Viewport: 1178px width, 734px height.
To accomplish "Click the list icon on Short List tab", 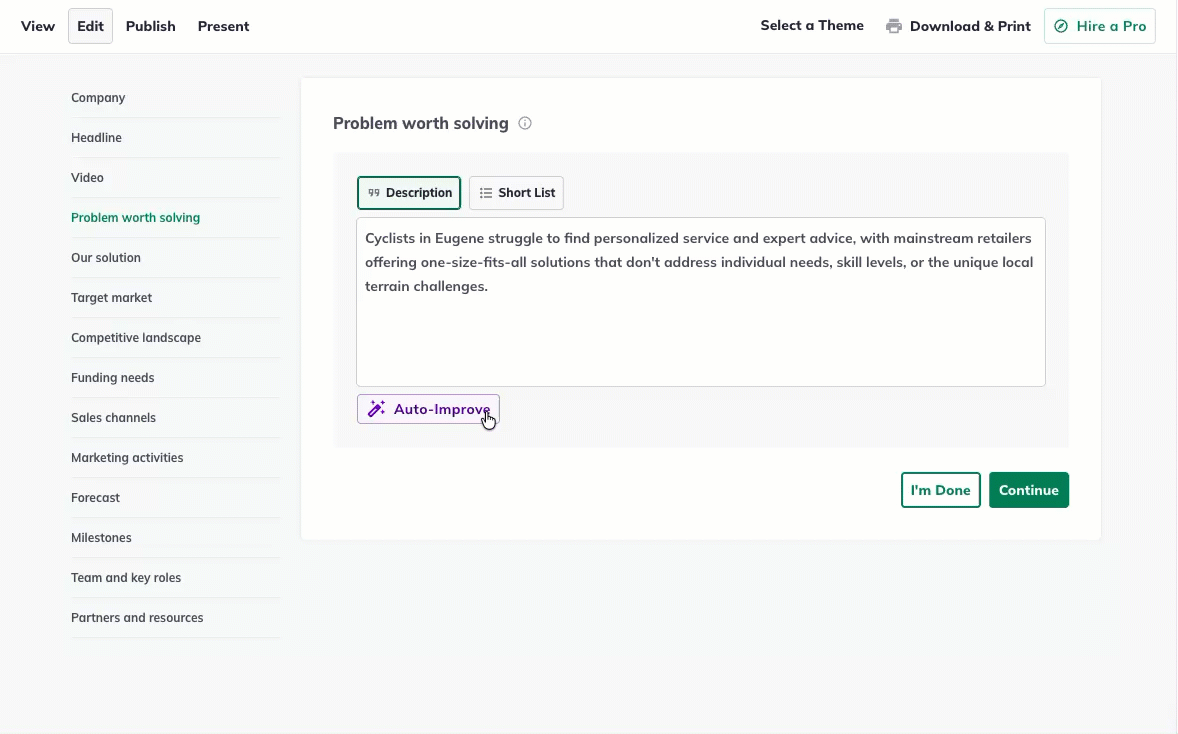I will [486, 192].
